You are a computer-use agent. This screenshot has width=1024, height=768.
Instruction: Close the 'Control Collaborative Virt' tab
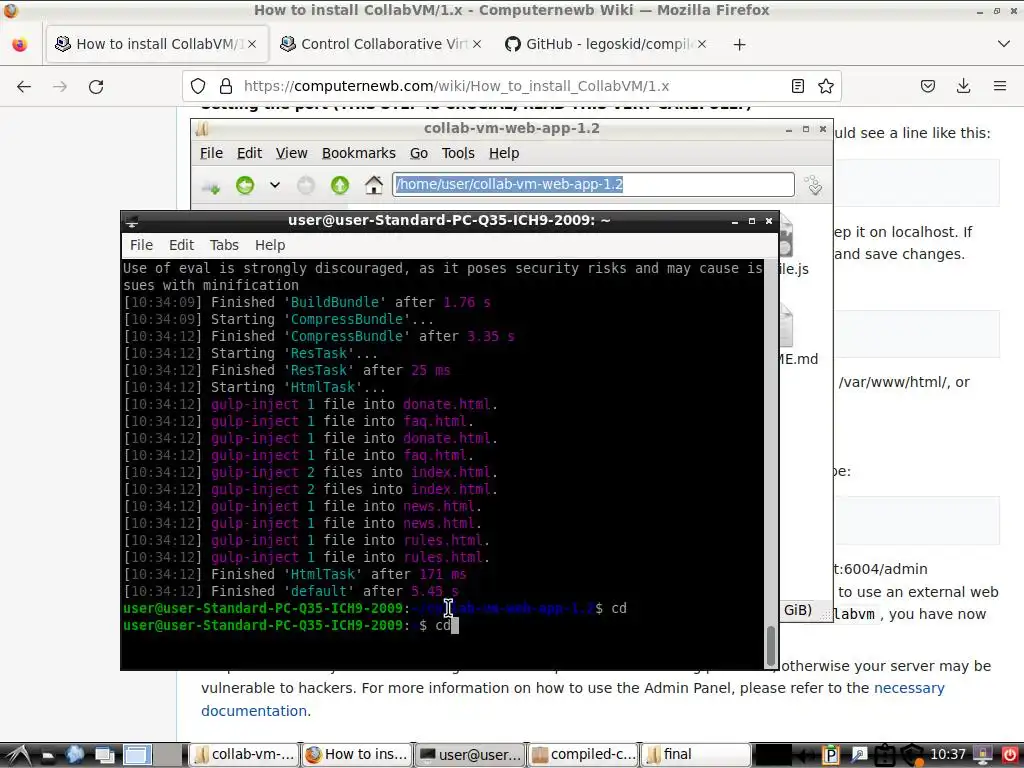pos(477,44)
